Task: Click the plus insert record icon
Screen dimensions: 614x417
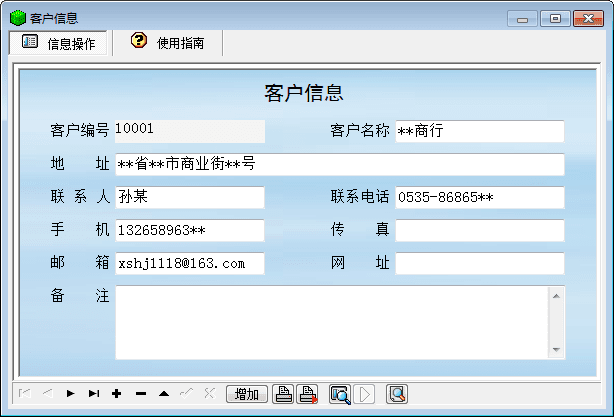Action: tap(117, 394)
